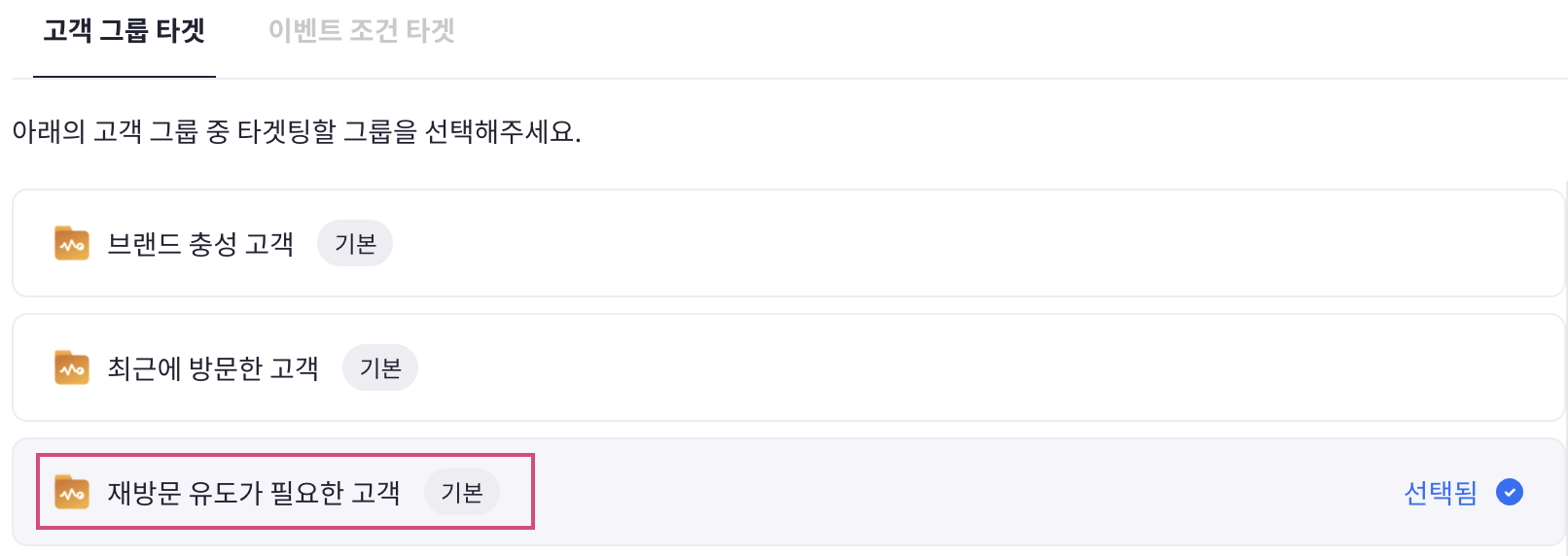
Task: Click empty space in the 최근에 방문한 고객 card
Action: [924, 368]
